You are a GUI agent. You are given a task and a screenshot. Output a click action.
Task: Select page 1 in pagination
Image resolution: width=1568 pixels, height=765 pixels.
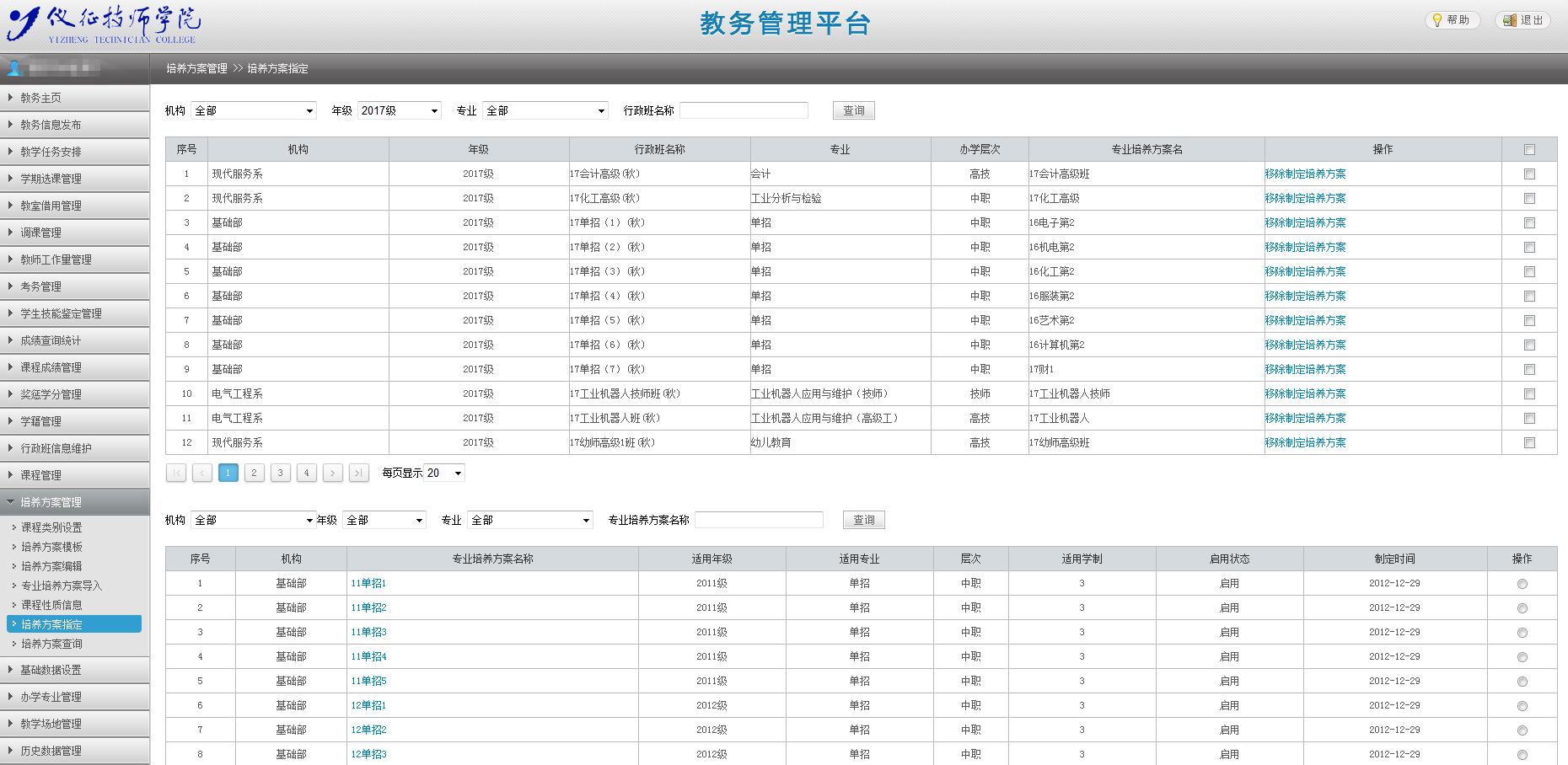228,473
